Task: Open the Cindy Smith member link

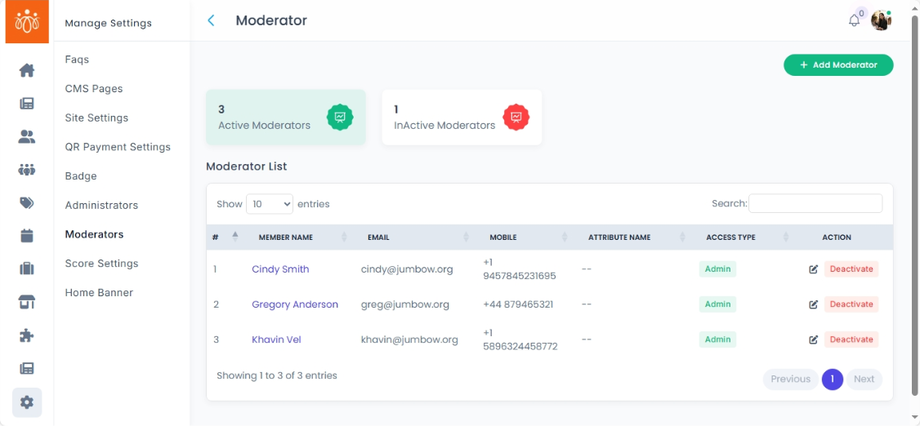Action: (280, 269)
